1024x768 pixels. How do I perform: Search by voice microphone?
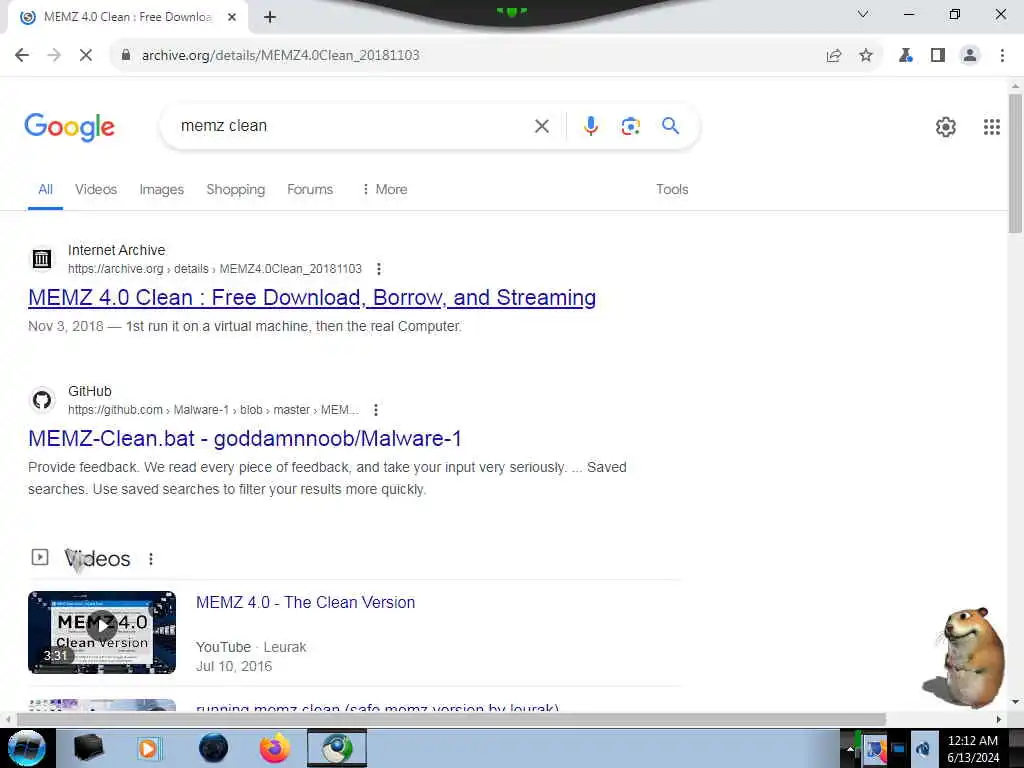click(x=590, y=126)
